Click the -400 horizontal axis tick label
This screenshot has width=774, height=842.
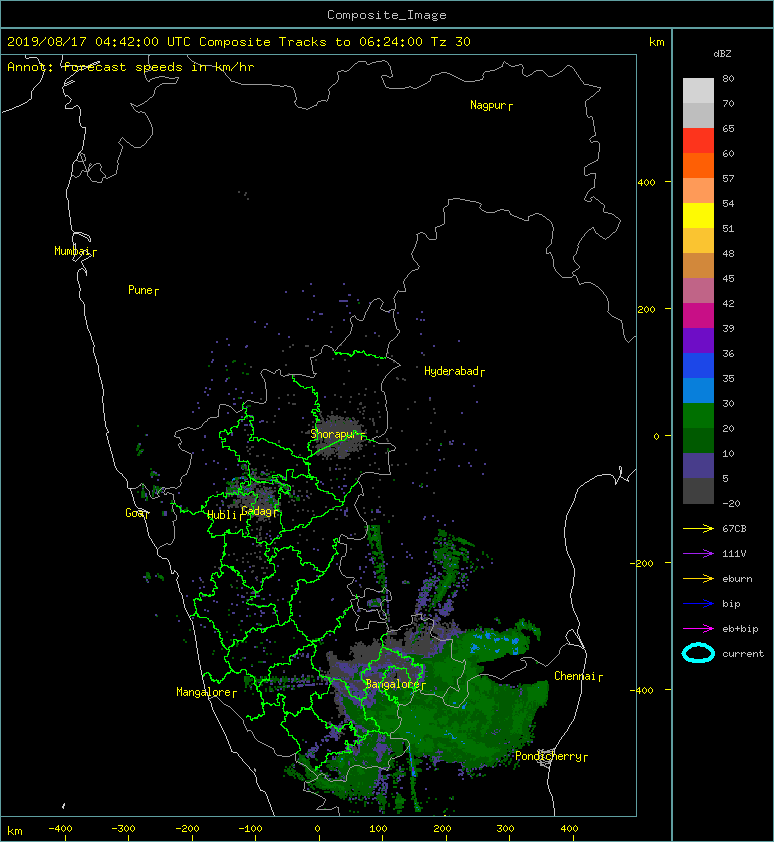click(60, 829)
